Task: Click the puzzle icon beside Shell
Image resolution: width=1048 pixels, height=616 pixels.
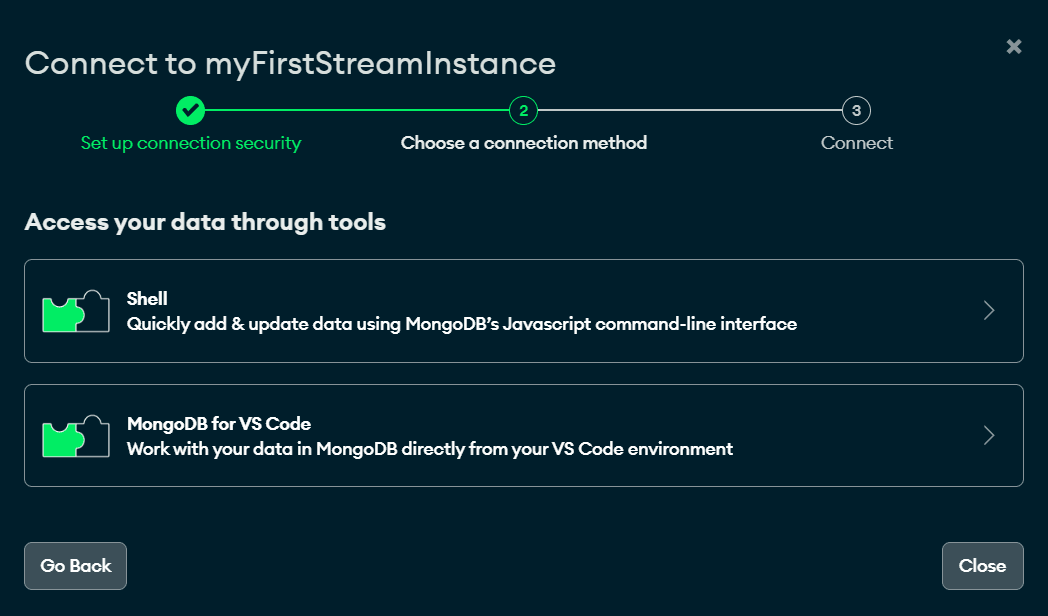Action: (x=76, y=311)
